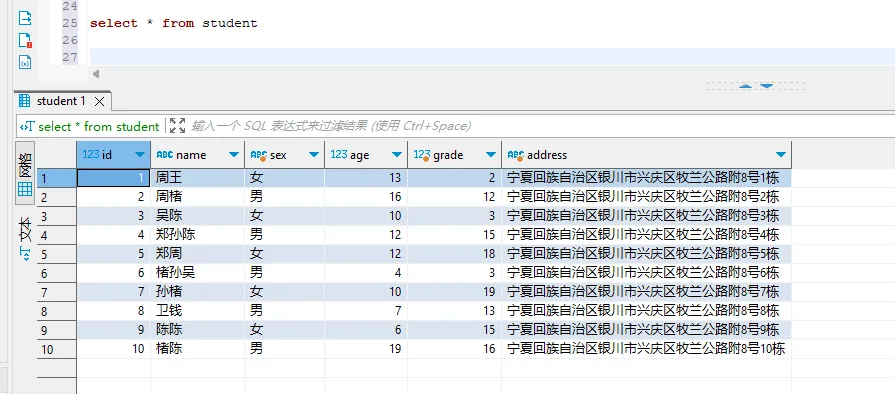Image resolution: width=895 pixels, height=394 pixels.
Task: Click the variables file icon in gutter
Action: [25, 62]
